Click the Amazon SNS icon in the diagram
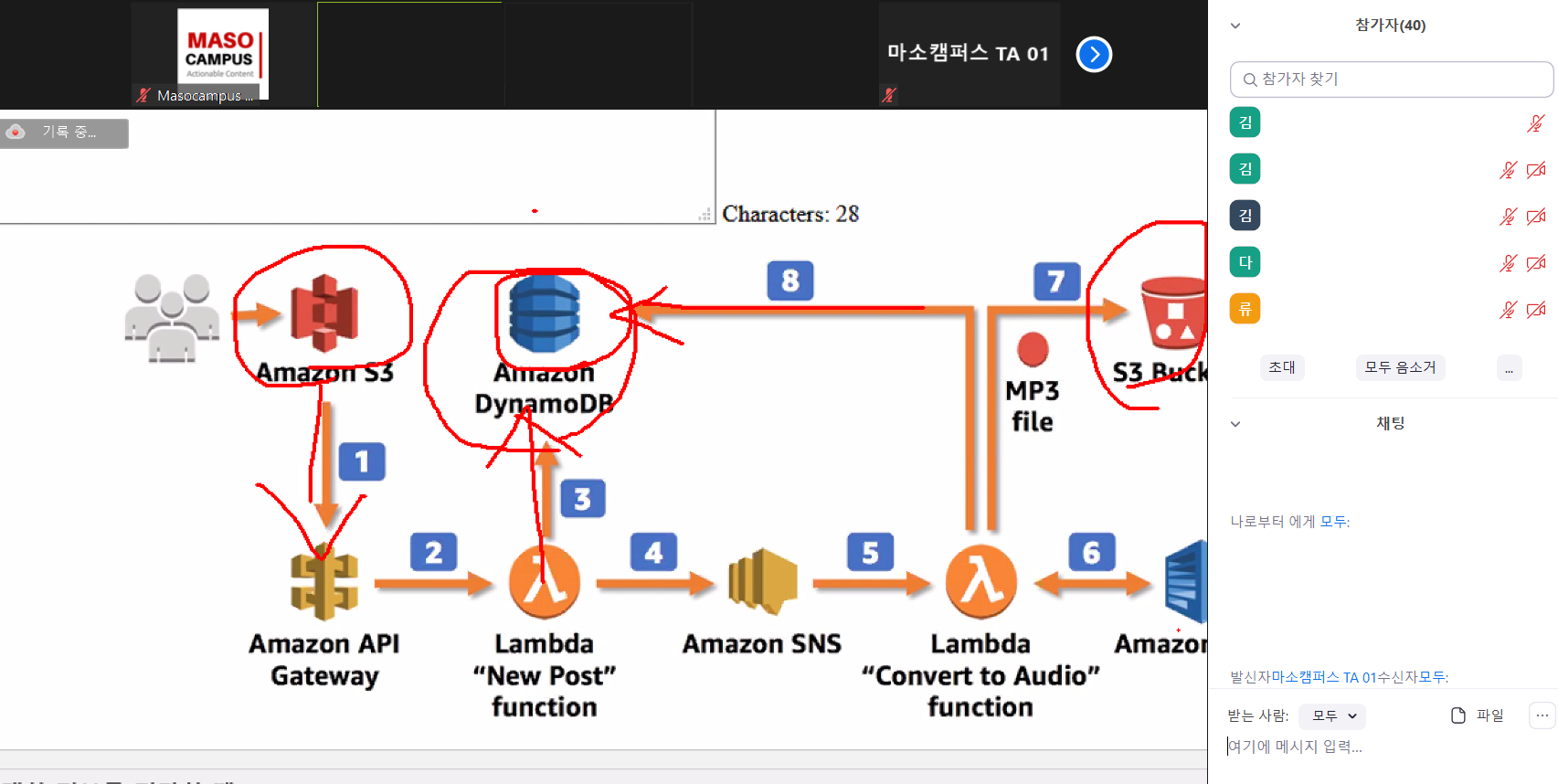 (x=762, y=581)
